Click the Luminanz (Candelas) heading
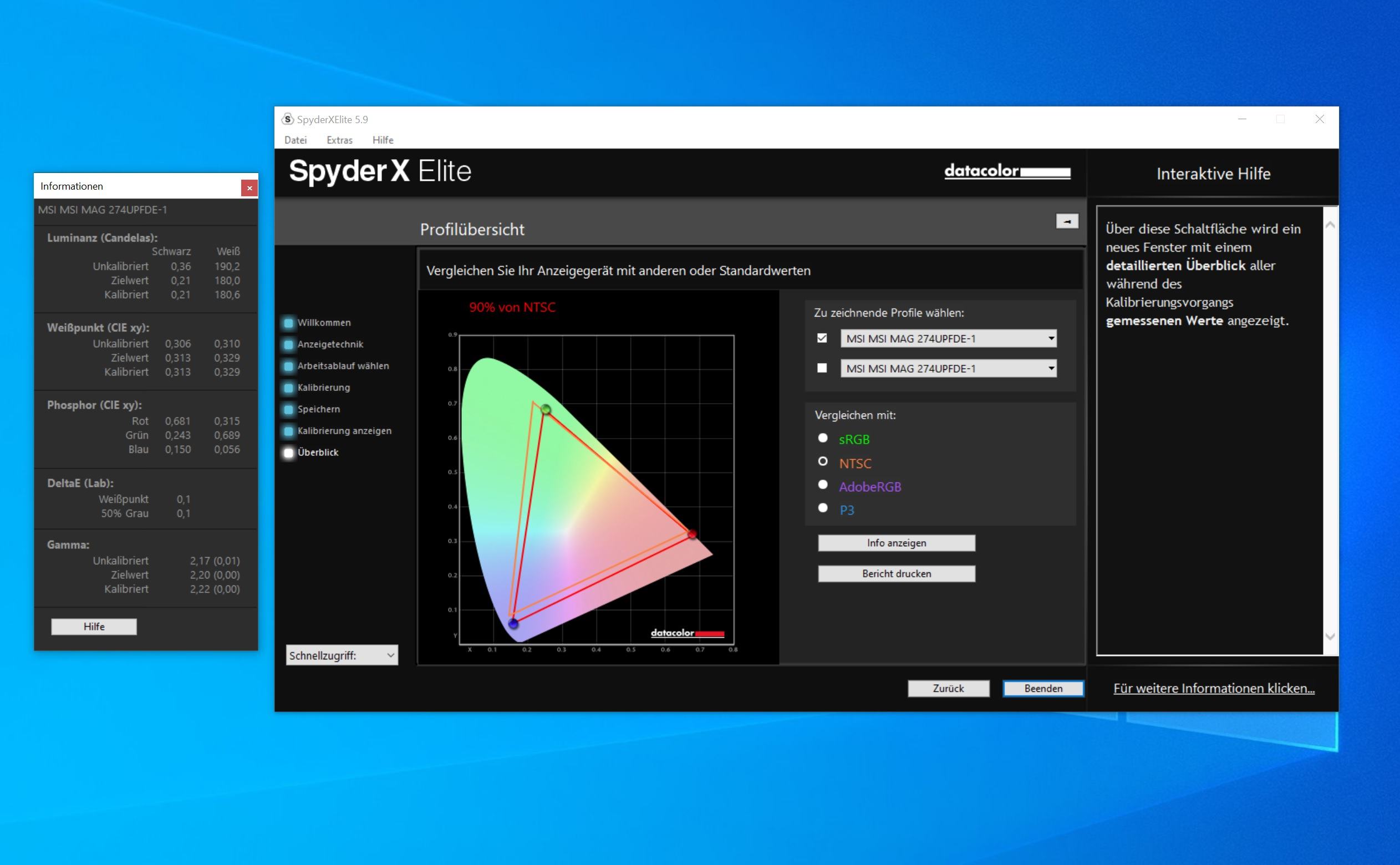1400x865 pixels. pos(103,238)
